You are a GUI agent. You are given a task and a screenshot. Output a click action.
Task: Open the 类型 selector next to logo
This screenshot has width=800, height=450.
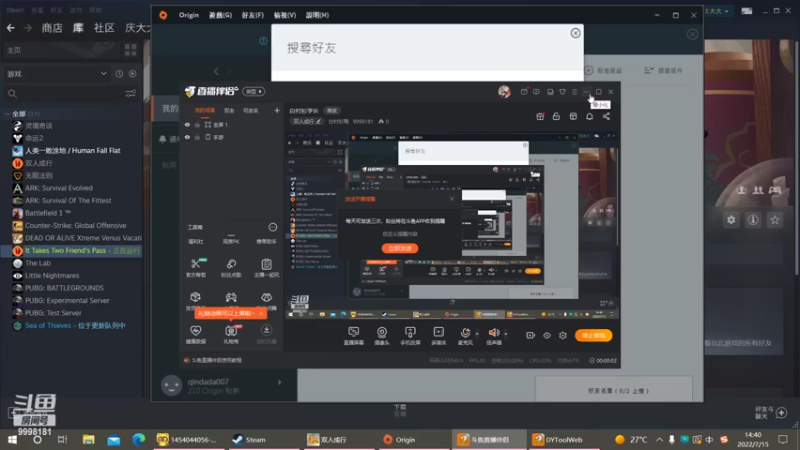254,91
